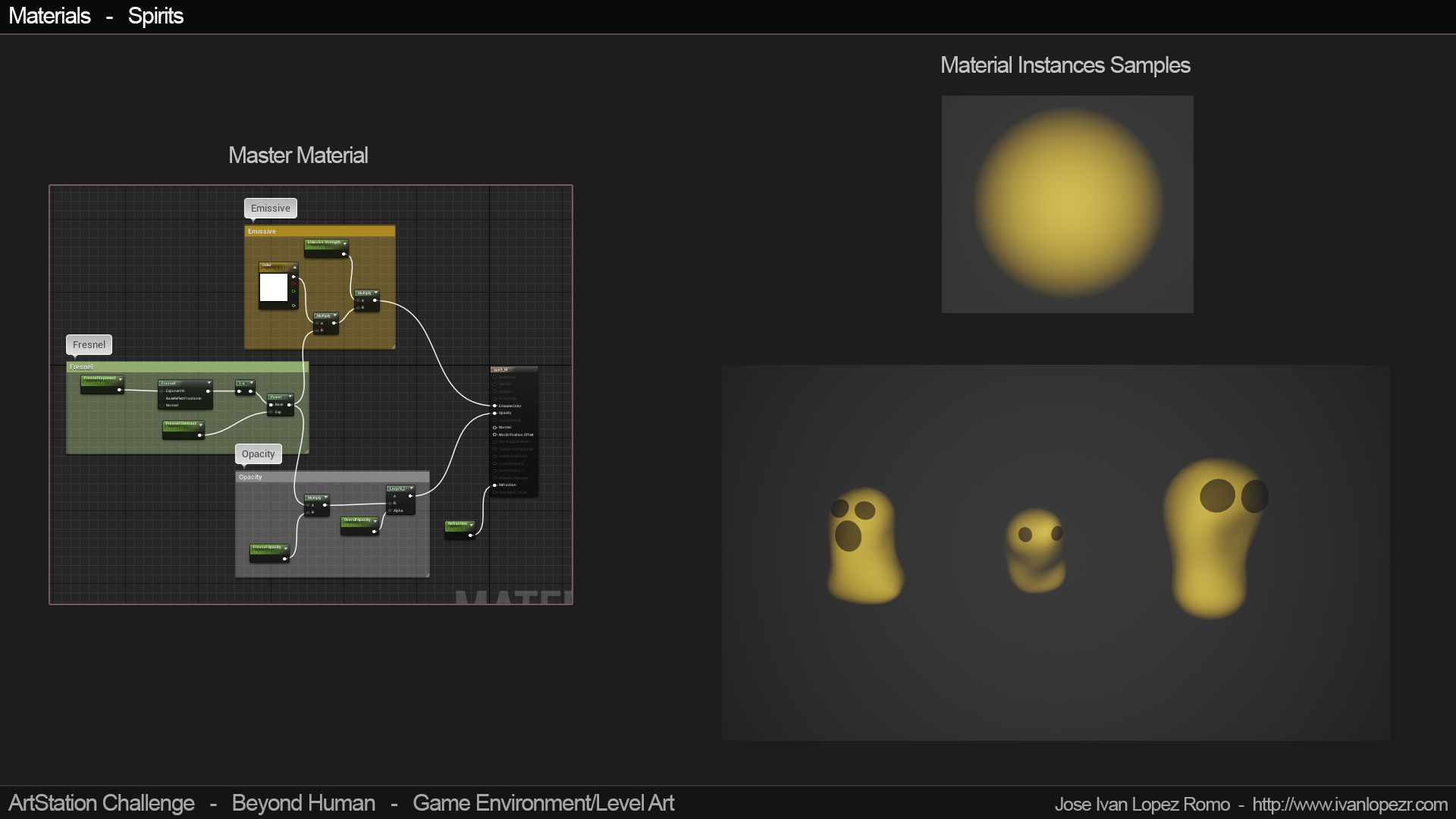
Task: Select the OverallOpacity parameter node
Action: click(x=359, y=526)
